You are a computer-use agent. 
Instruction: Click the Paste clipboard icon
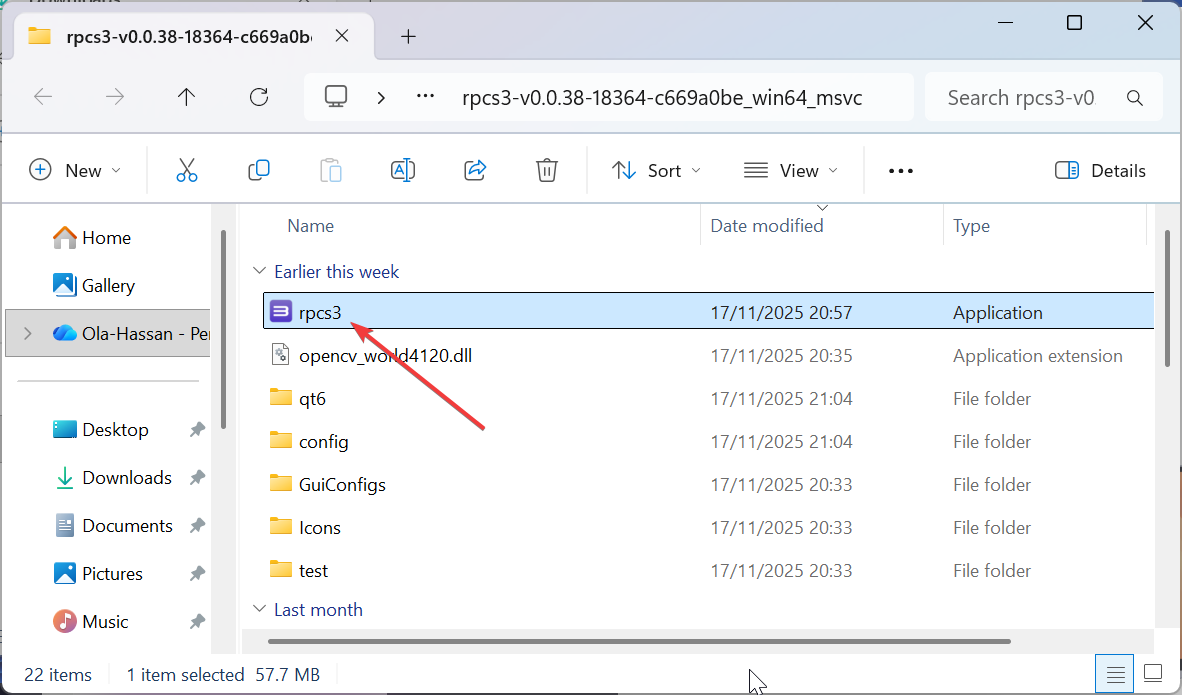330,170
